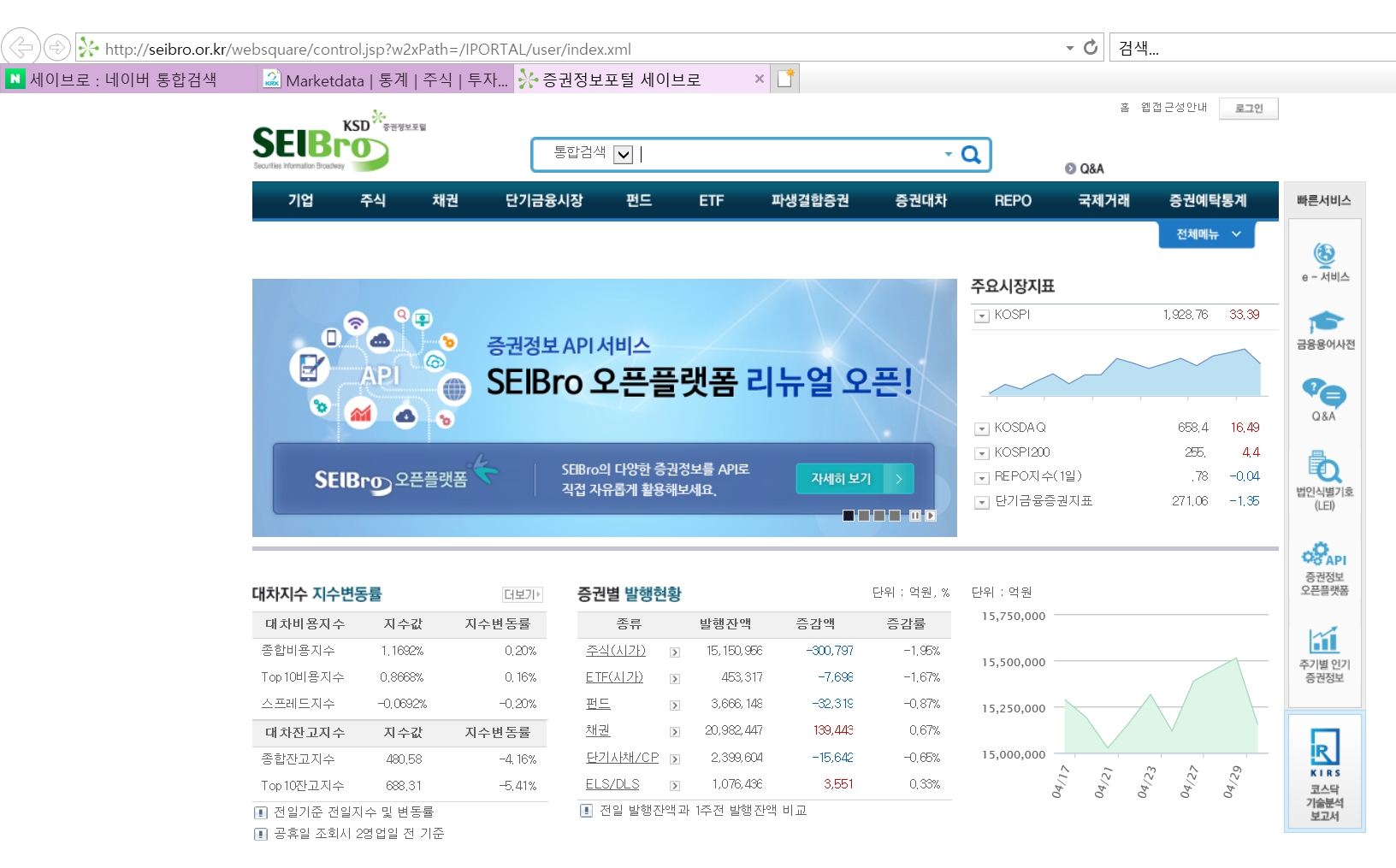Click the 홈 link
This screenshot has height=868, width=1396.
[x=1124, y=108]
